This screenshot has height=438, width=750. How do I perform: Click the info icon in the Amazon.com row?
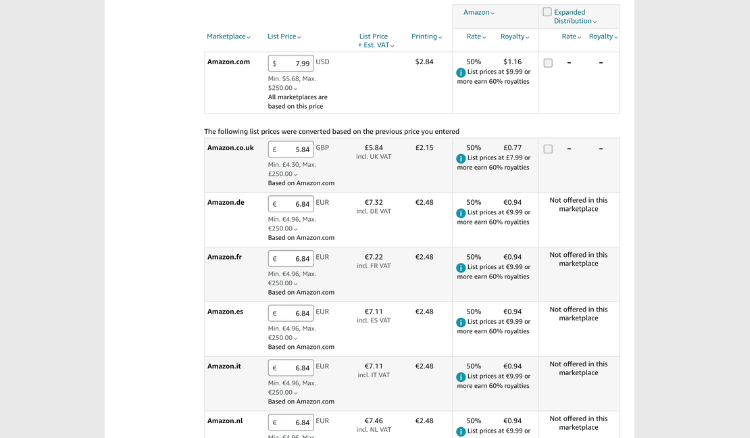point(461,73)
